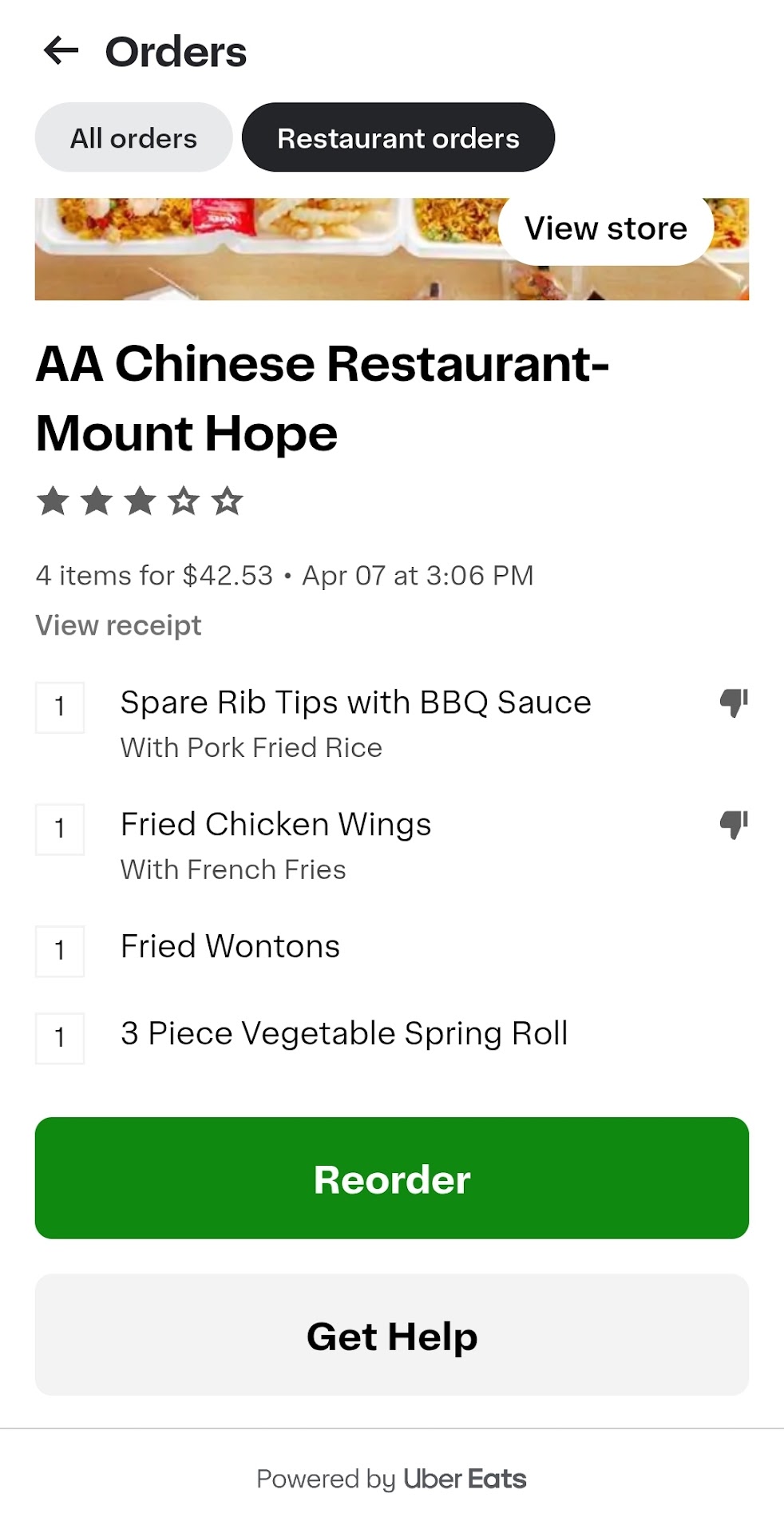Click the Vegetable Spring Roll quantity box

point(60,1037)
